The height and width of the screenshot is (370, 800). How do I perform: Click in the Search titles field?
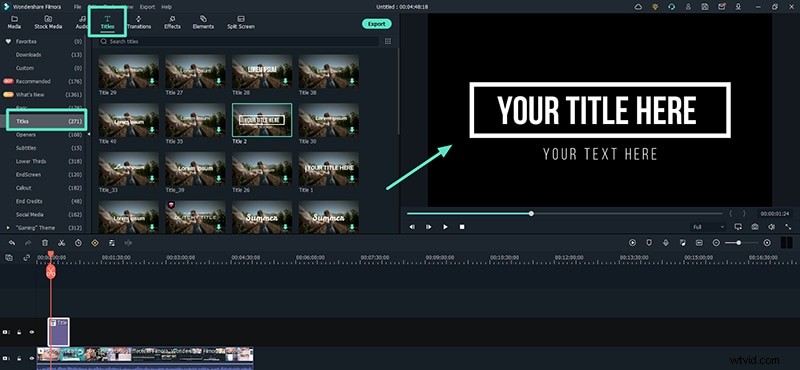pyautogui.click(x=239, y=41)
